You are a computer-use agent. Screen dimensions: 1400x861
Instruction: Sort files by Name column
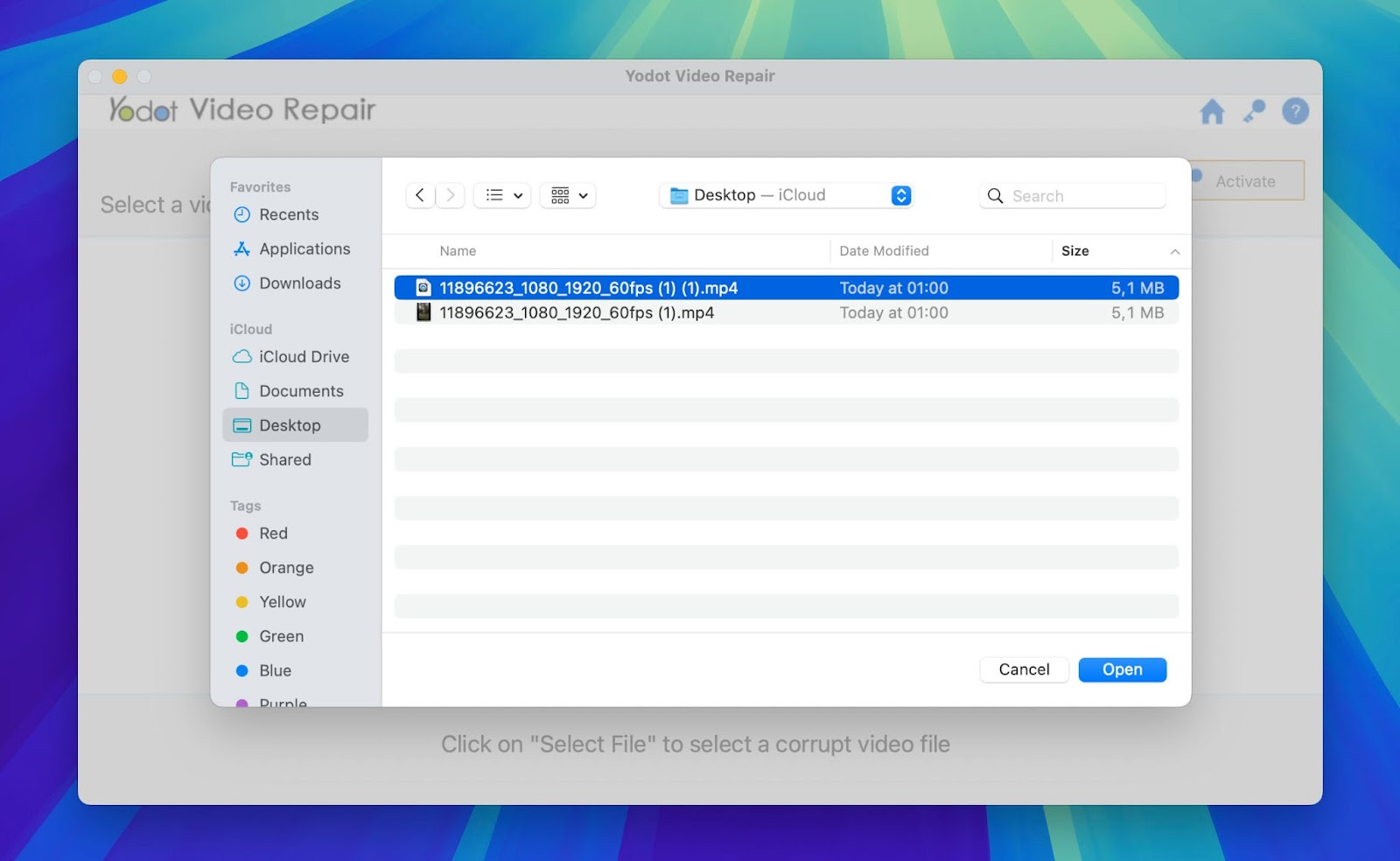[x=458, y=251]
